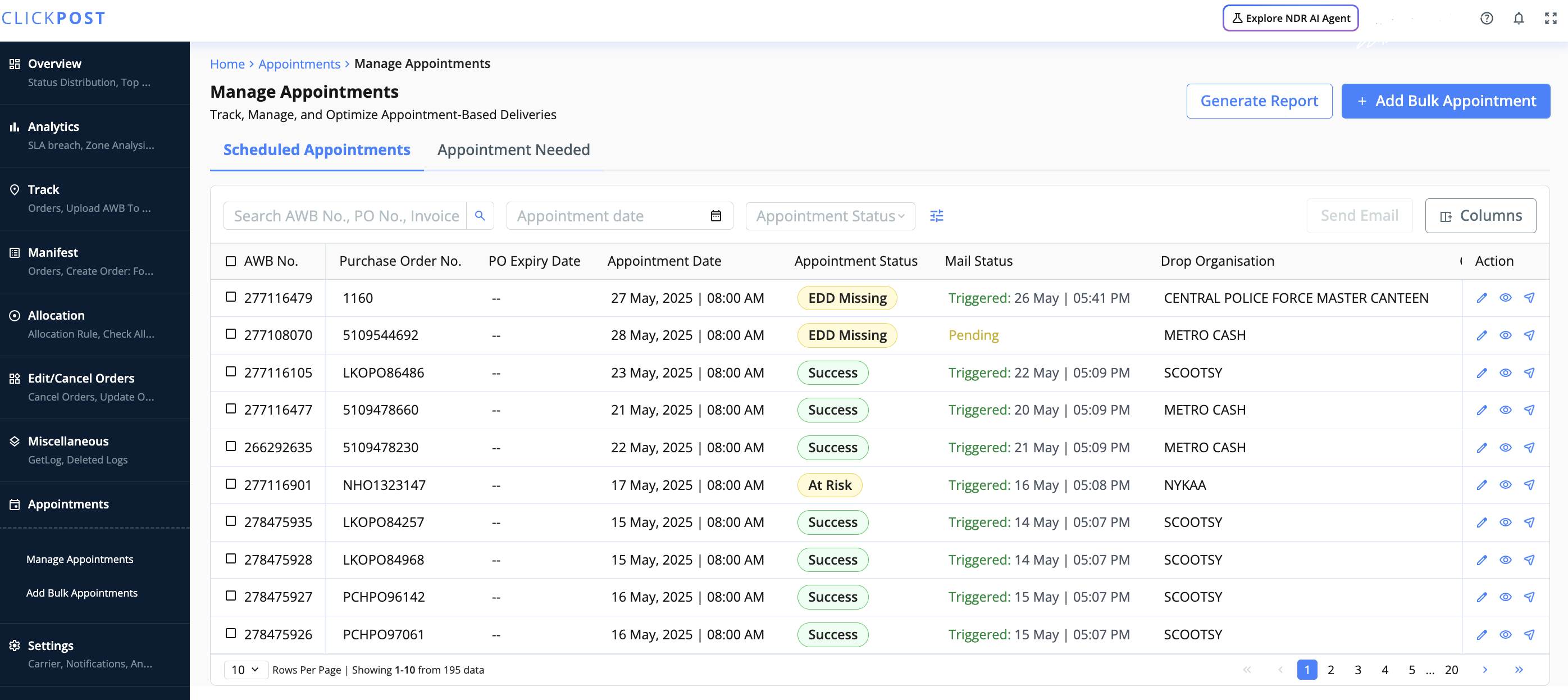View details of AWB 277108070
1568x700 pixels.
coord(1505,335)
